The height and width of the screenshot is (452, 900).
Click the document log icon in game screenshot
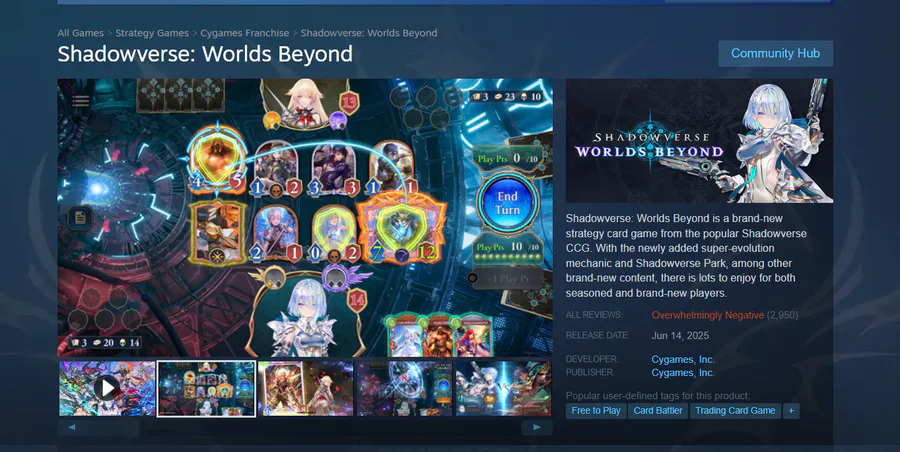tap(80, 218)
